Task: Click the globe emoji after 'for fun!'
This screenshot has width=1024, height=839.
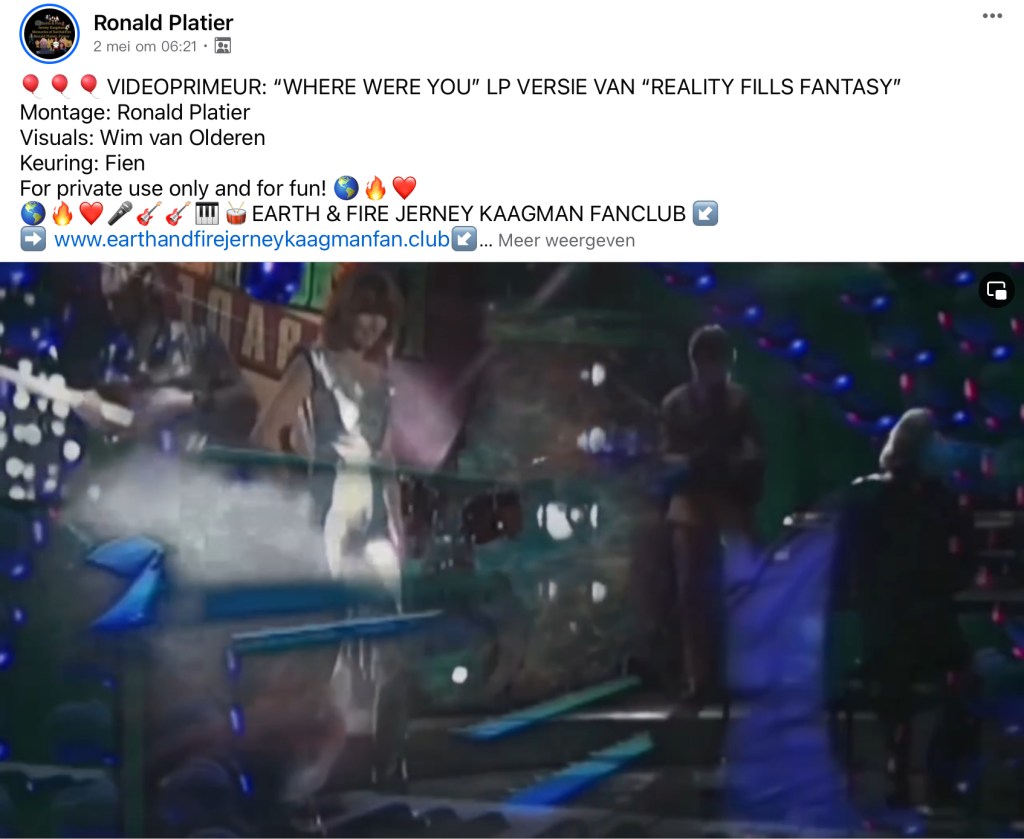Action: point(346,188)
